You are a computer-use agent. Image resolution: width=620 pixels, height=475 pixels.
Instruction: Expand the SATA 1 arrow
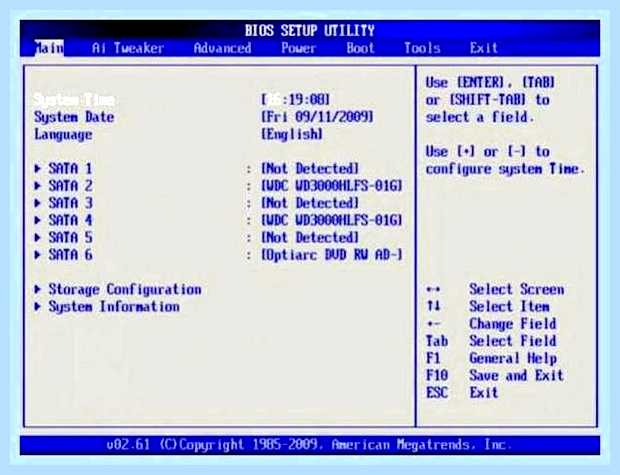[x=38, y=169]
